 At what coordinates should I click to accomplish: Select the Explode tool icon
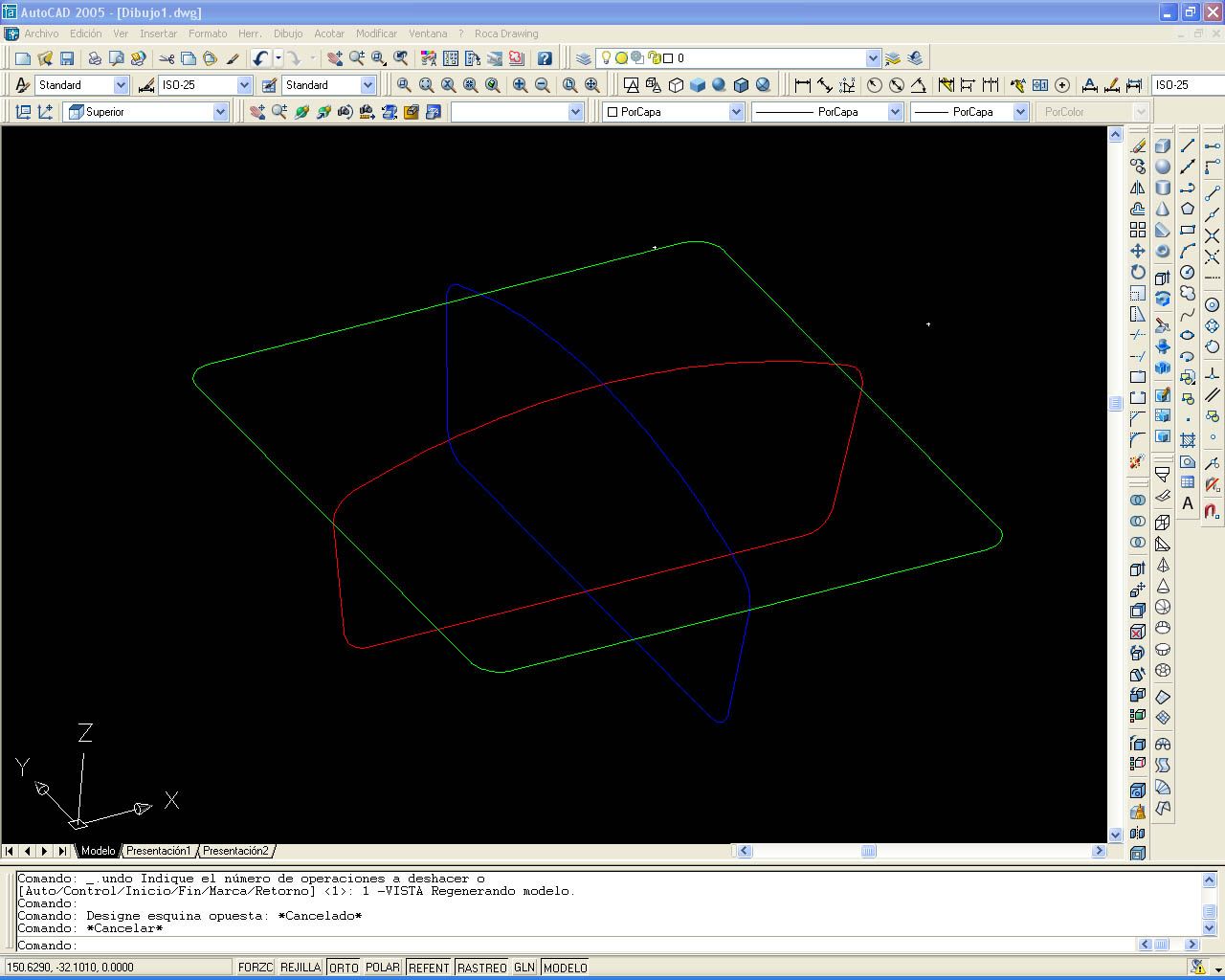1138,461
